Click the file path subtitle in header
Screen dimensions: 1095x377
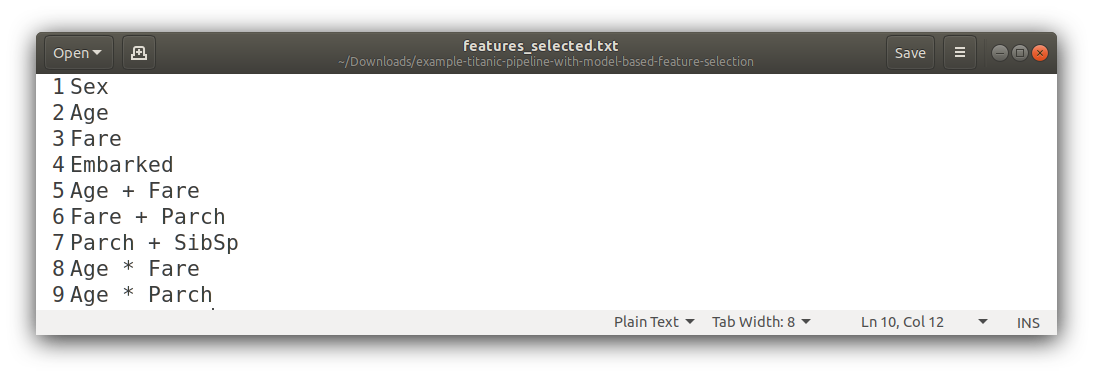tap(545, 61)
